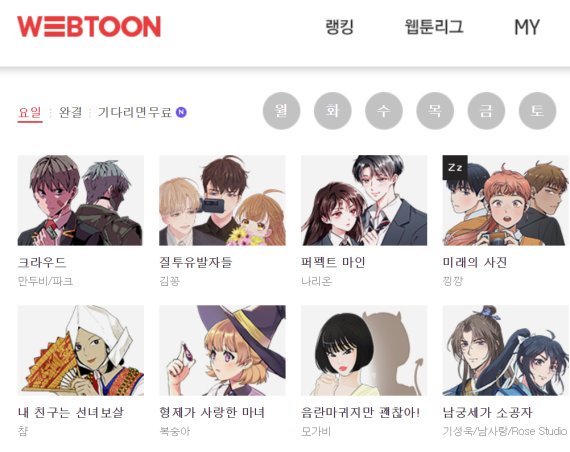Open the 웹툰리그 menu
Screen dimensions: 570x452
434,27
